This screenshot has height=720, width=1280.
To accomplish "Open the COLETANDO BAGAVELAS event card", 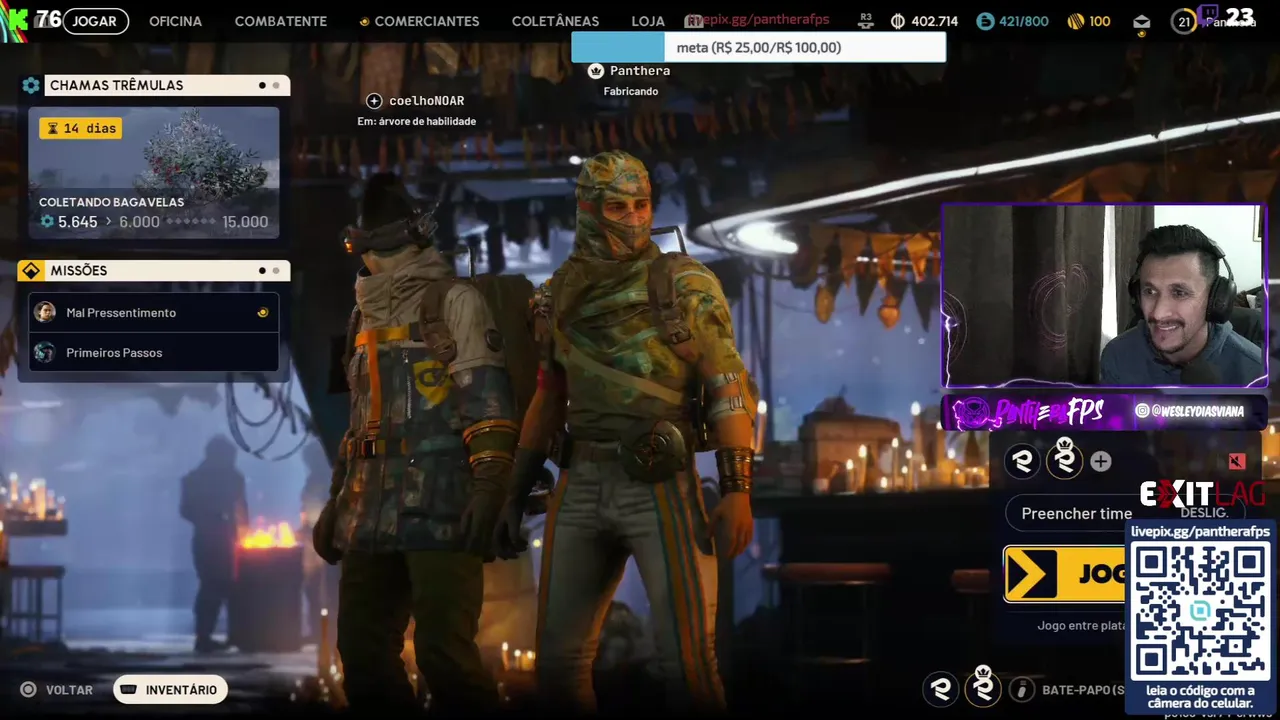I will [154, 172].
